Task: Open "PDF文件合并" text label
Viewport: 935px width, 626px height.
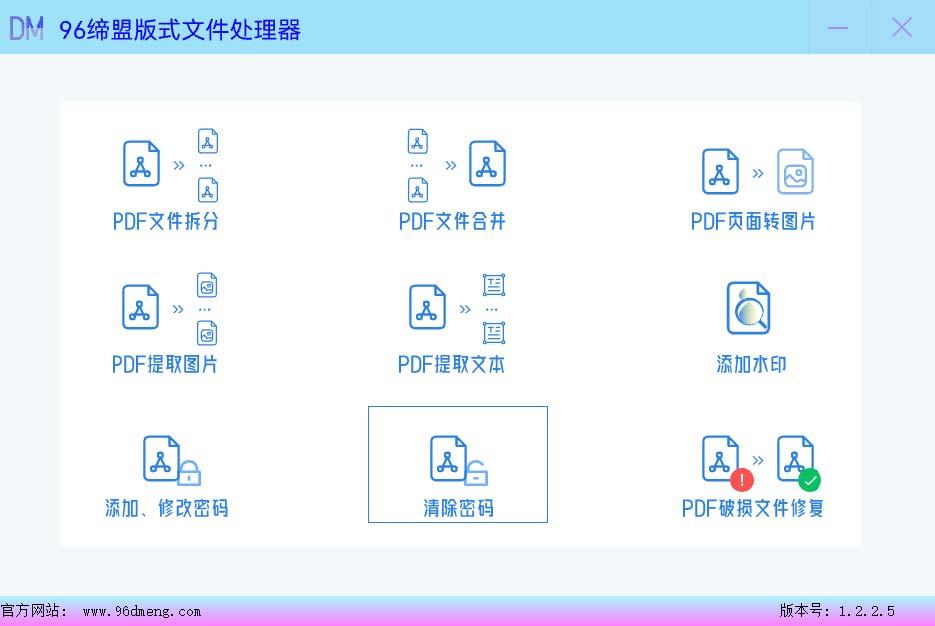Action: 452,222
